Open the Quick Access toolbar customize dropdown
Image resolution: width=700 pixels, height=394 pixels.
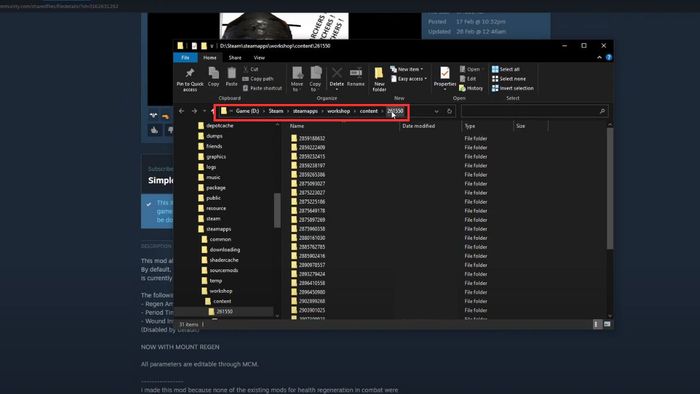tap(212, 46)
